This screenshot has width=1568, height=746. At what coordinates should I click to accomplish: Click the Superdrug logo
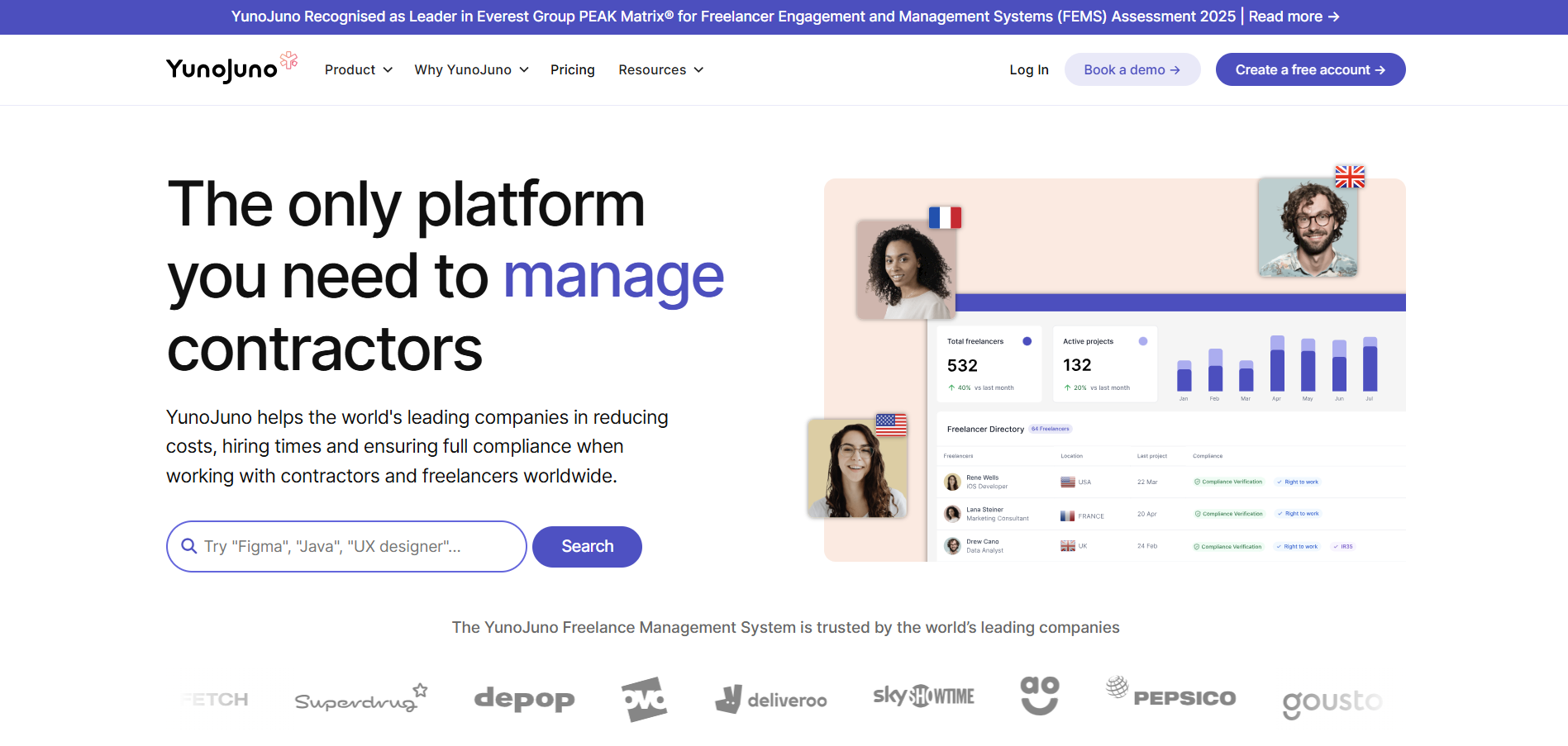point(361,699)
